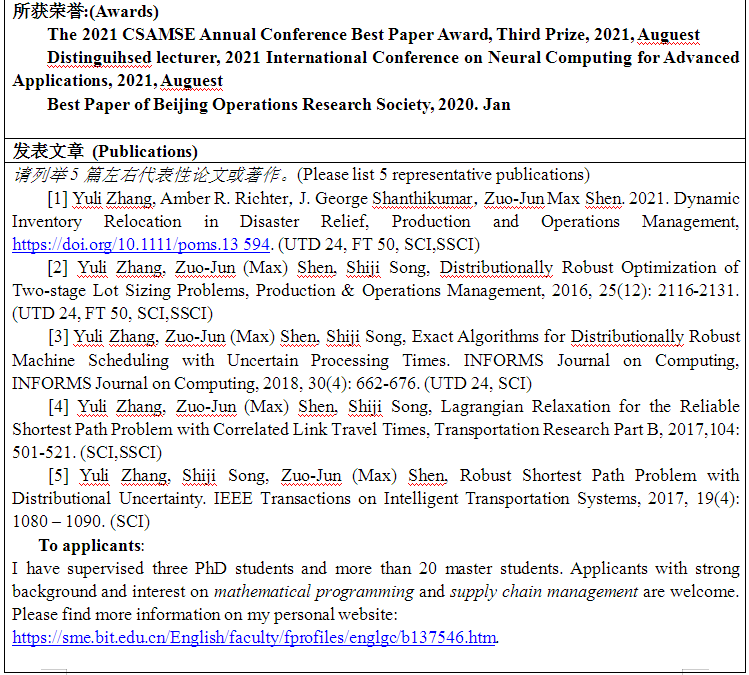749x675 pixels.
Task: Click the italic text "mathematical programming"
Action: click(x=313, y=591)
